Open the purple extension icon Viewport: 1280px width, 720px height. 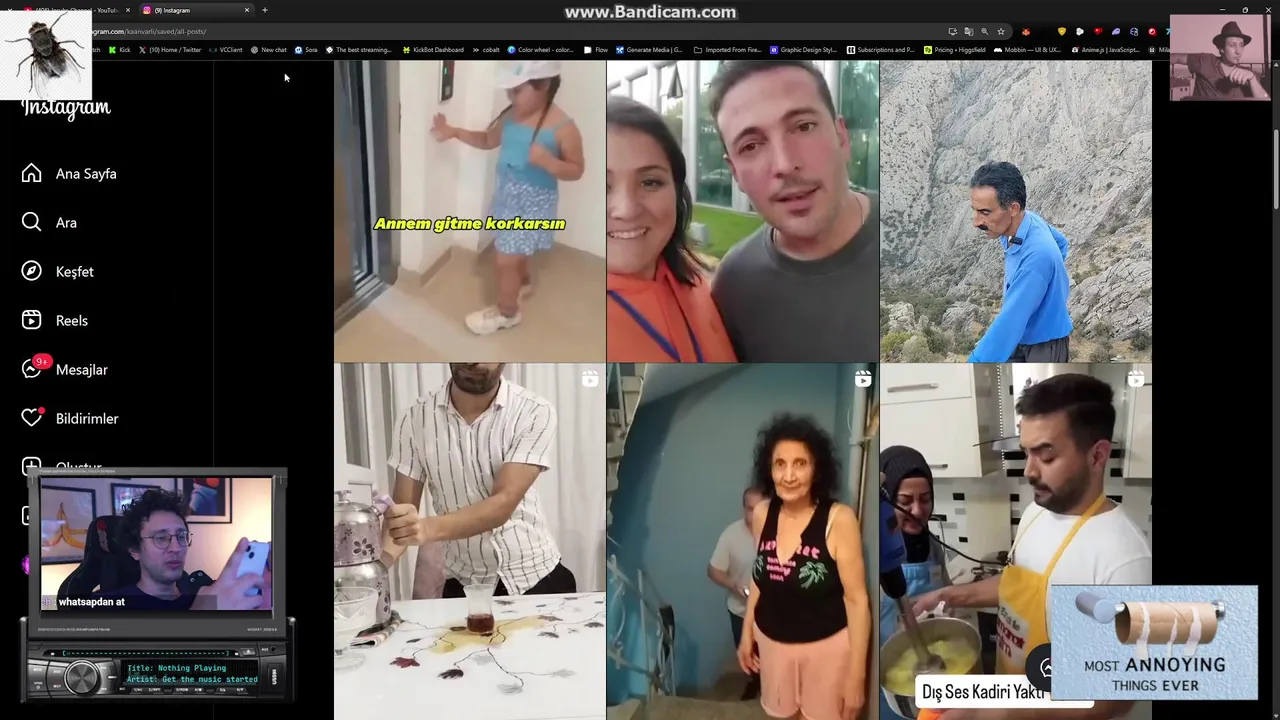[1116, 31]
